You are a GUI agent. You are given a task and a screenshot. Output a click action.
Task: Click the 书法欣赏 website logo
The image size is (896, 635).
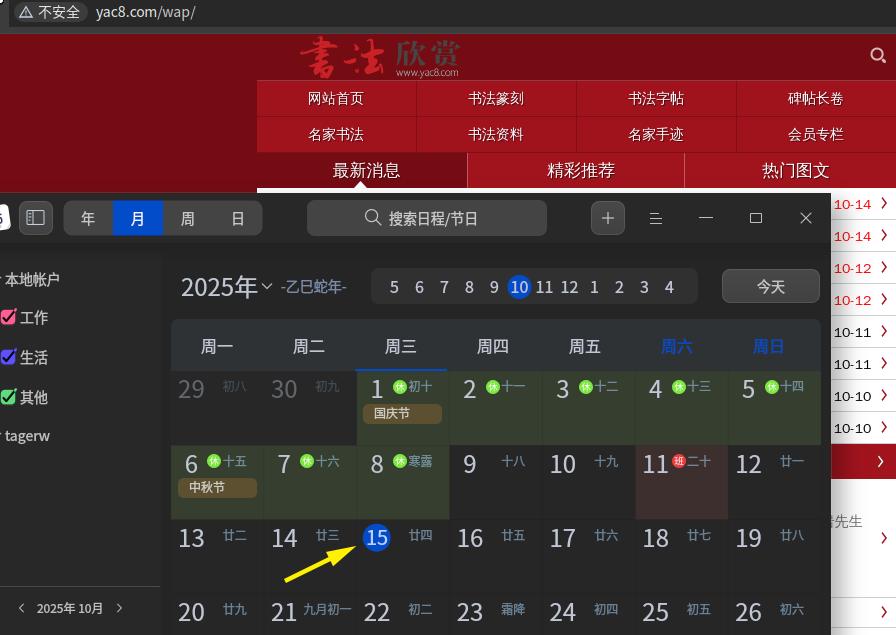(x=380, y=57)
